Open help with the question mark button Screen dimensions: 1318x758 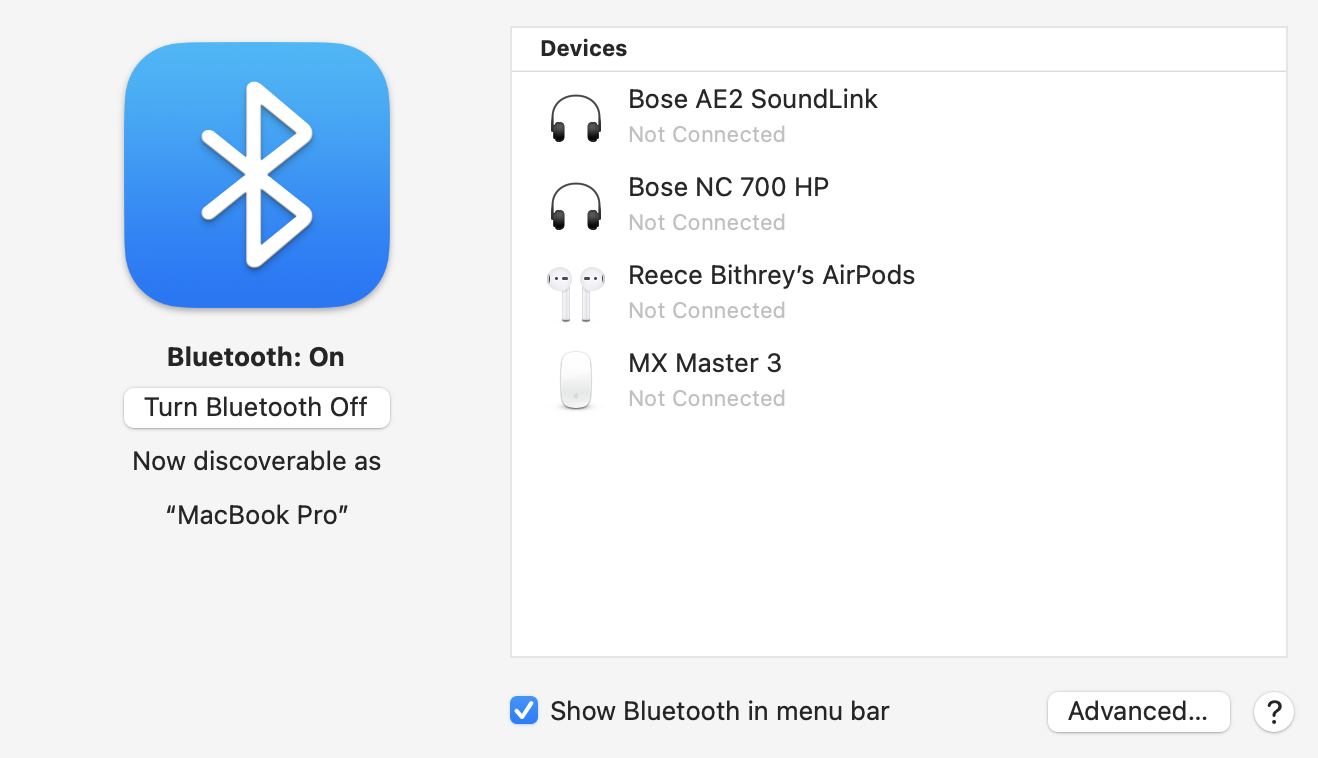tap(1274, 712)
